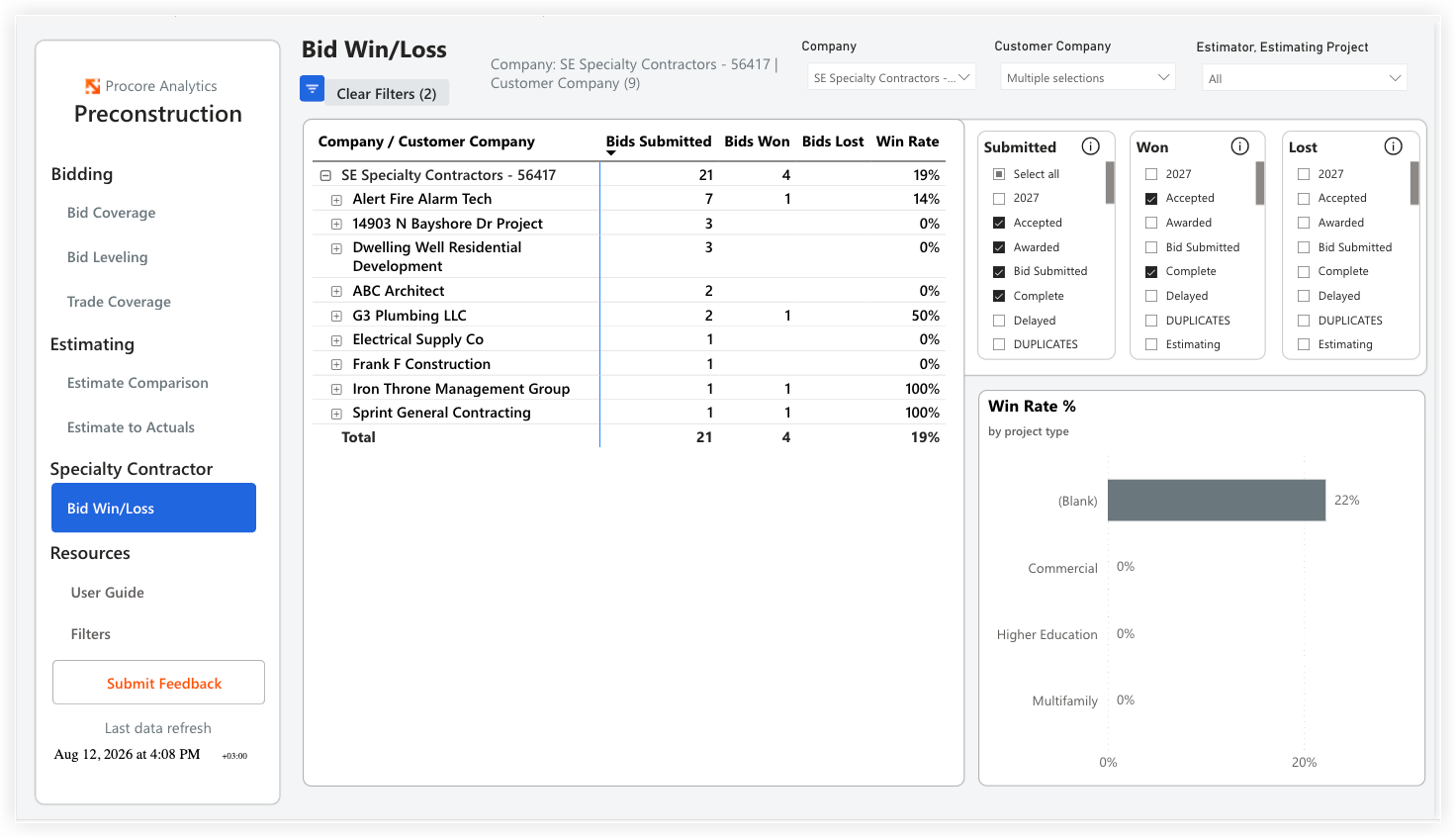Sort by Bids Won column header
This screenshot has height=838, width=1456.
[x=757, y=141]
